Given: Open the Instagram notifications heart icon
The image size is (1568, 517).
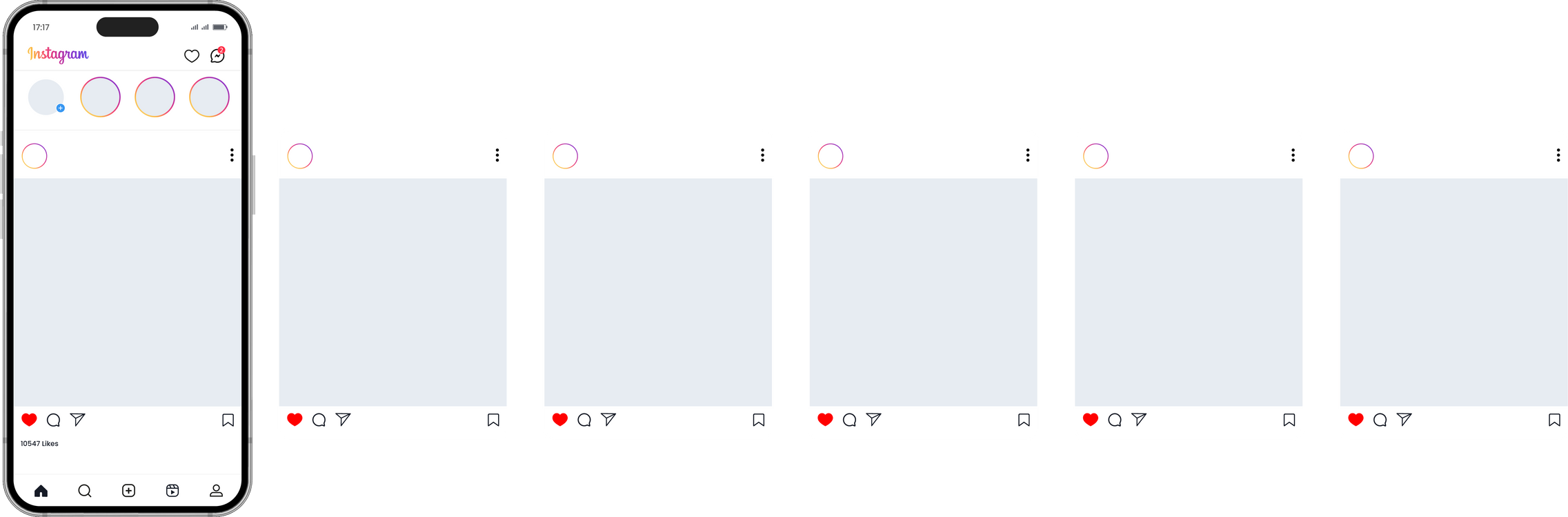Looking at the screenshot, I should click(192, 56).
